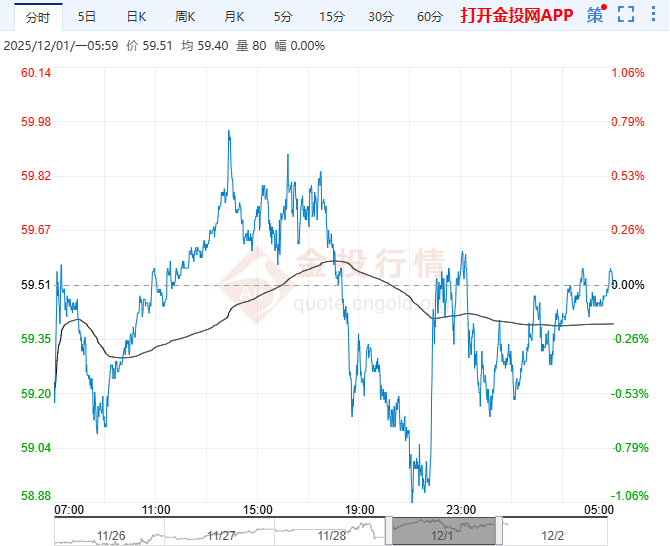Click right handle of range slider
670x546 pixels.
point(499,530)
